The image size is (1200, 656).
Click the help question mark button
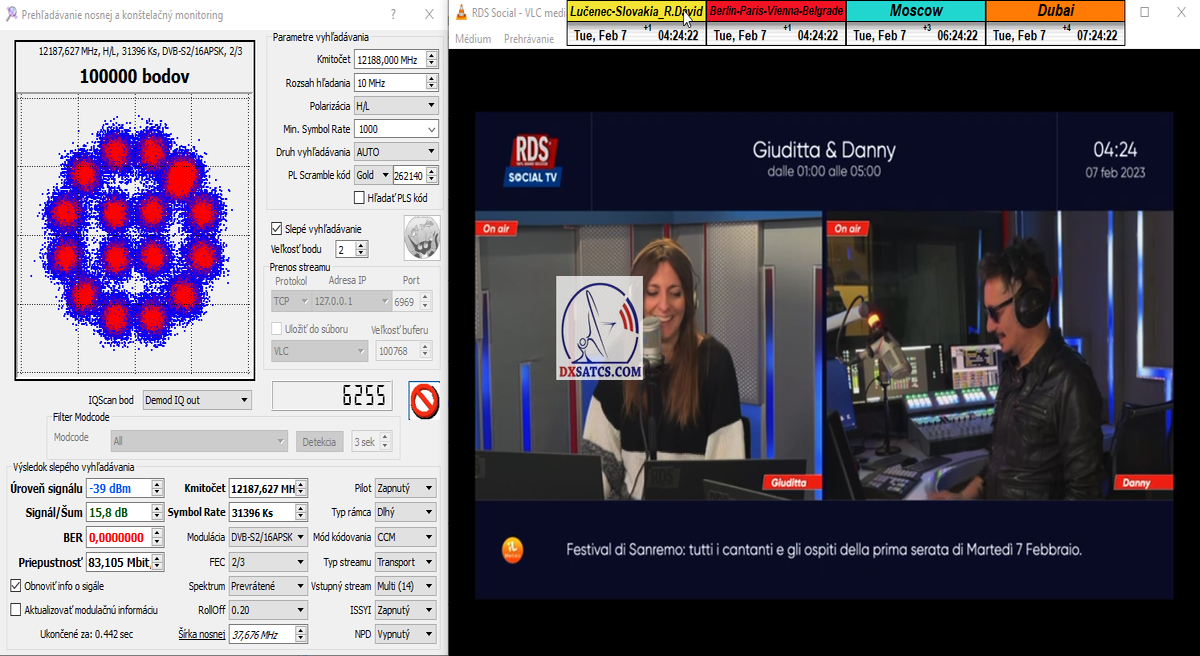pos(392,14)
